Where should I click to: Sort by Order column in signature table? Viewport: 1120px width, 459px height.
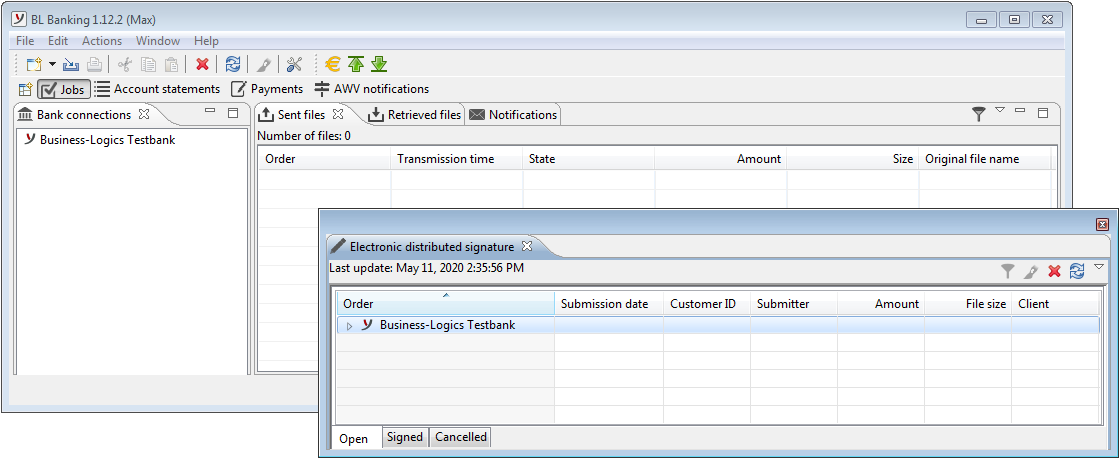[446, 303]
